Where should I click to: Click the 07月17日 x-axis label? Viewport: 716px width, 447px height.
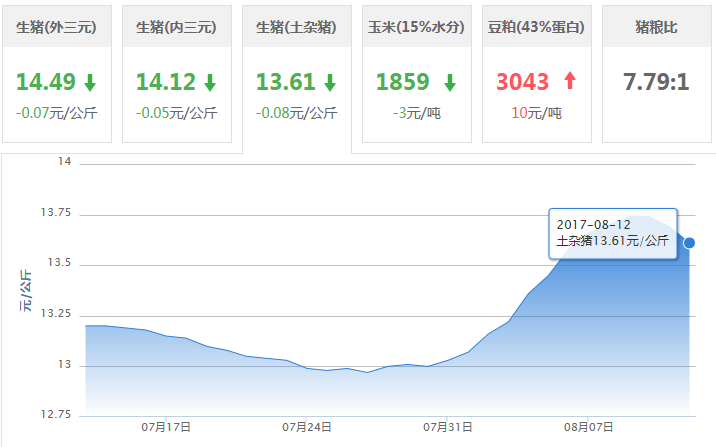[x=166, y=426]
